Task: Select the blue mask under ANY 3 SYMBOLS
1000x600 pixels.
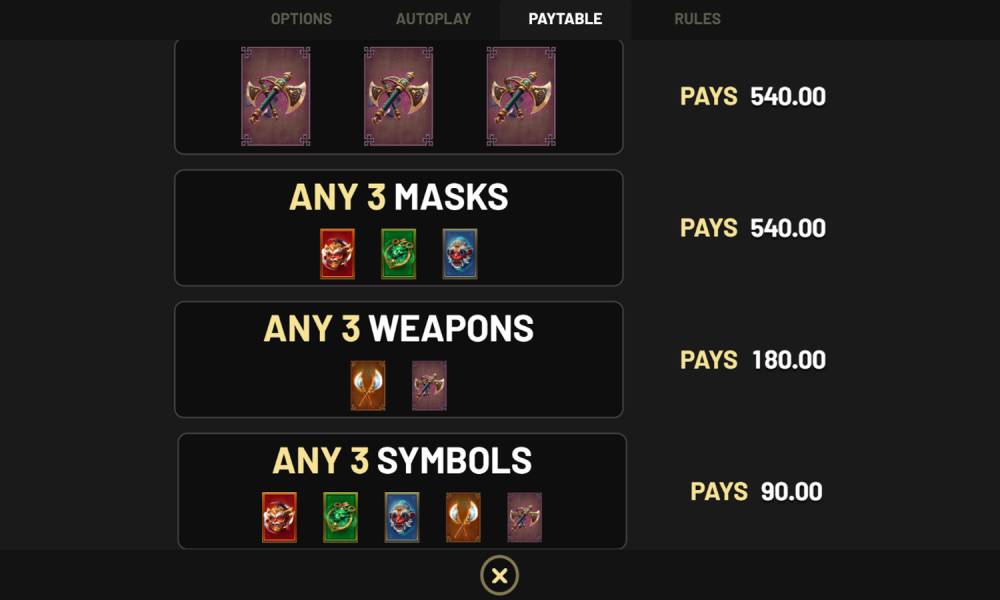Action: (402, 517)
